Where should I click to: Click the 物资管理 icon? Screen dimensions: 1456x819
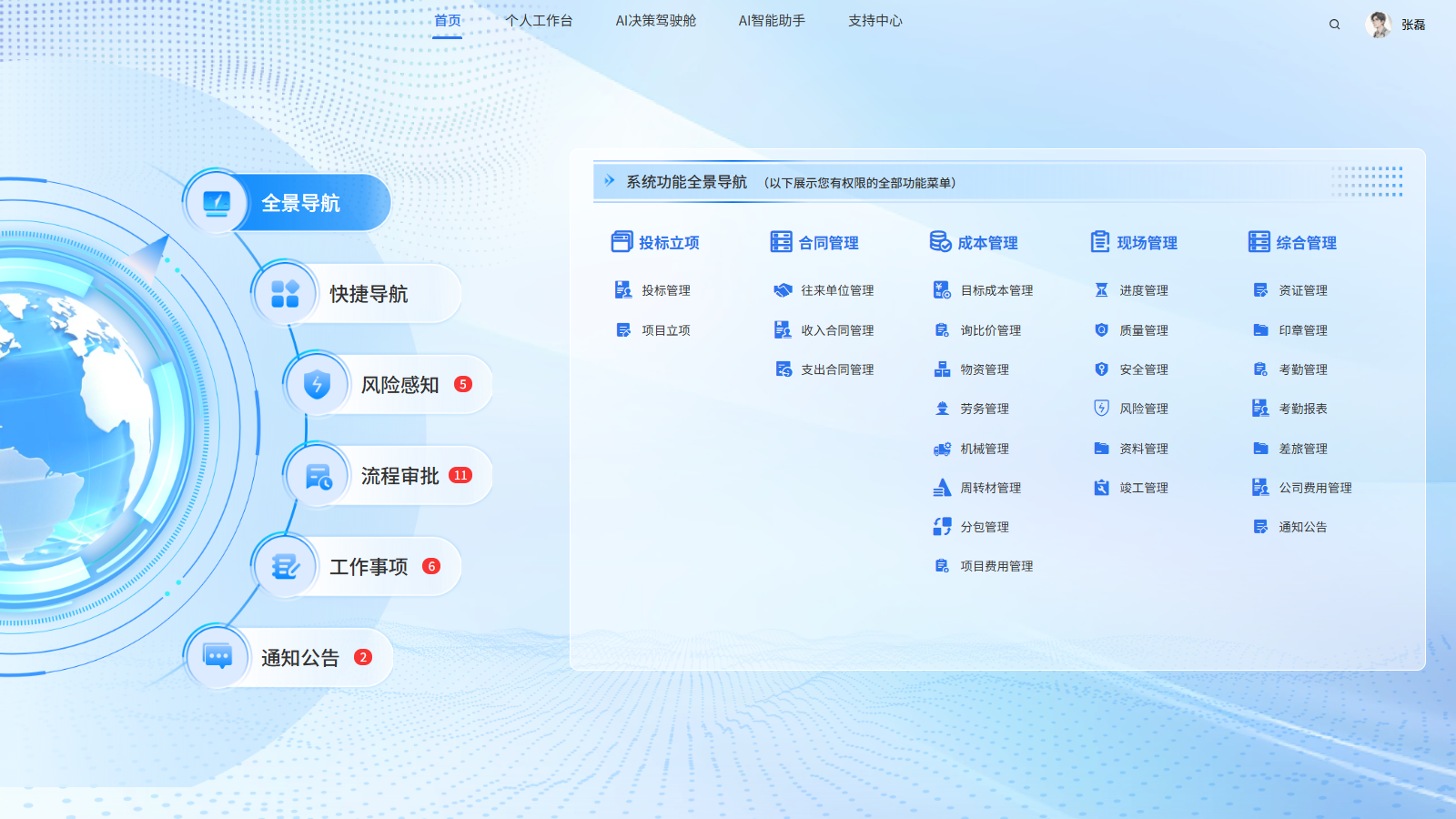942,369
